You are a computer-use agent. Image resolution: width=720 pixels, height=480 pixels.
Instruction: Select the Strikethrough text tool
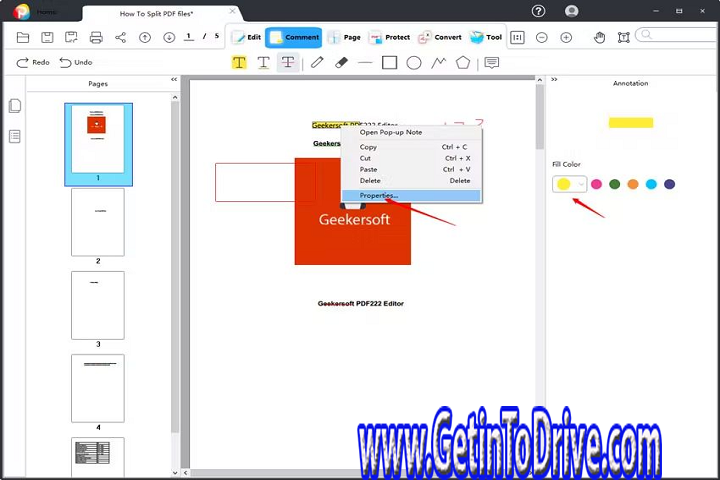(x=288, y=62)
